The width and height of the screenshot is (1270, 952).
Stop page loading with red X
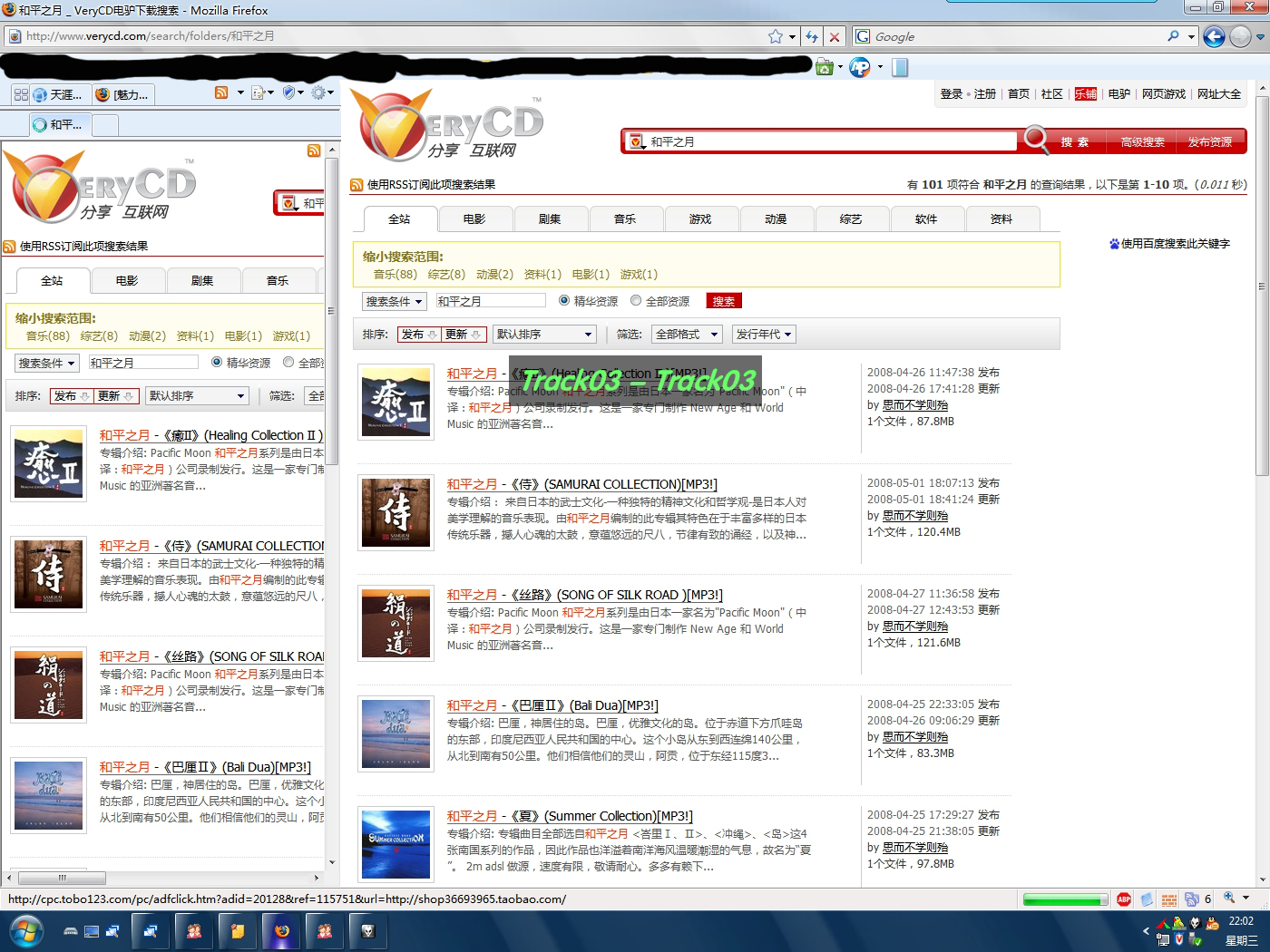pyautogui.click(x=835, y=36)
